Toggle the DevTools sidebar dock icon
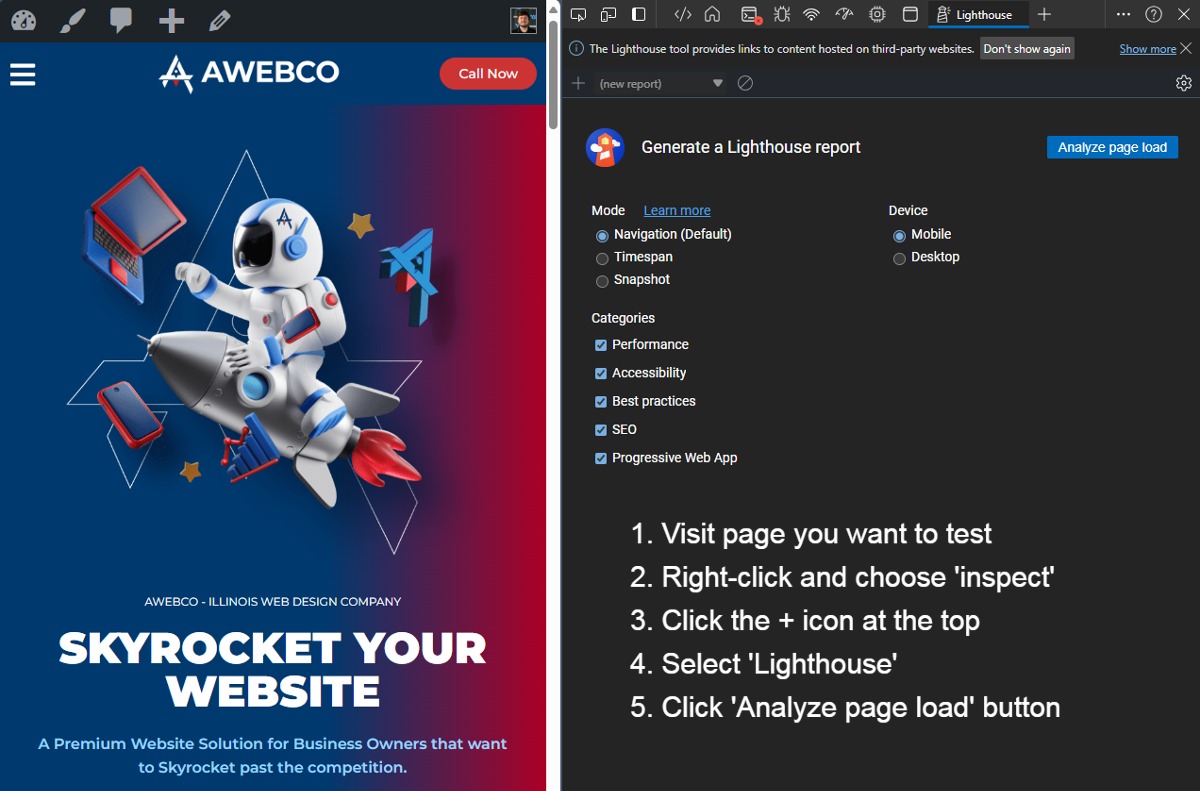Image resolution: width=1200 pixels, height=791 pixels. click(x=638, y=14)
